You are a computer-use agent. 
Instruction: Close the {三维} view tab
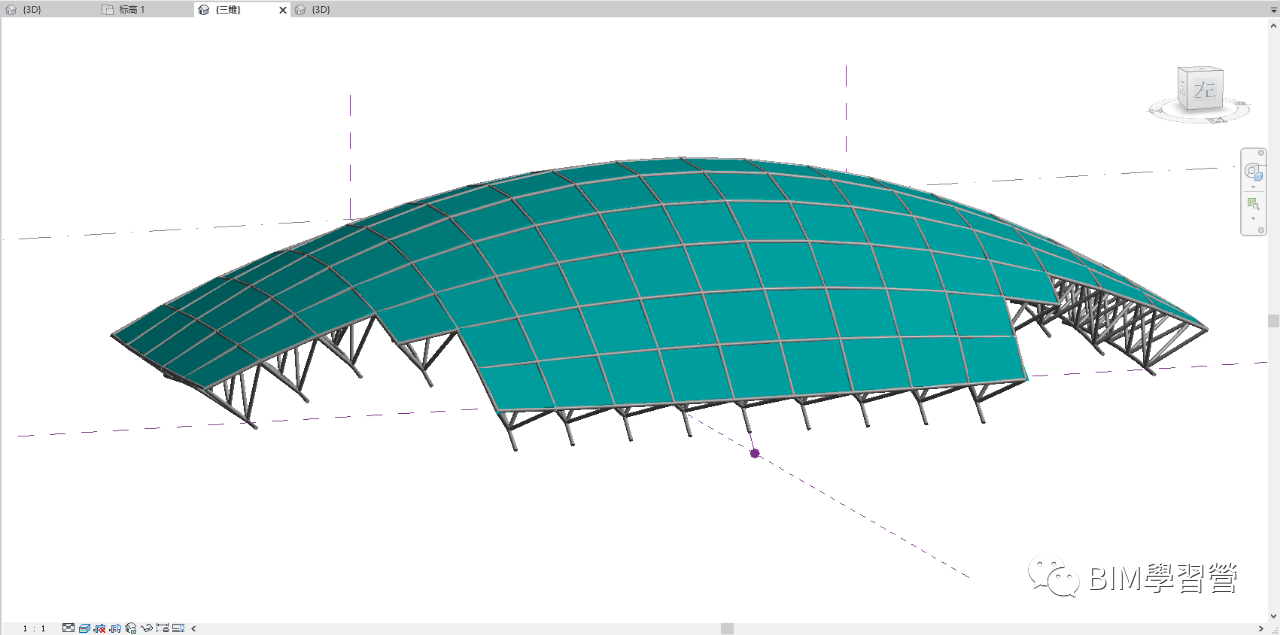point(282,10)
